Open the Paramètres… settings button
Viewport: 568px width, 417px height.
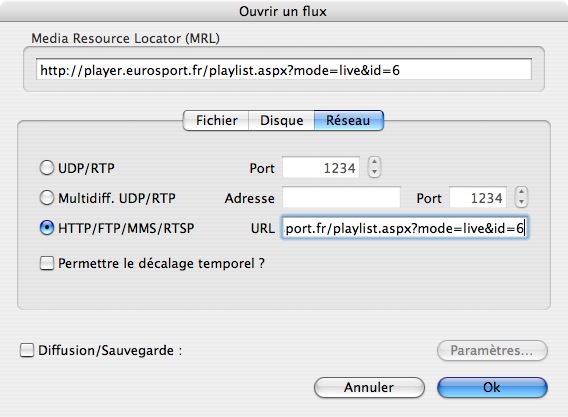tap(492, 350)
